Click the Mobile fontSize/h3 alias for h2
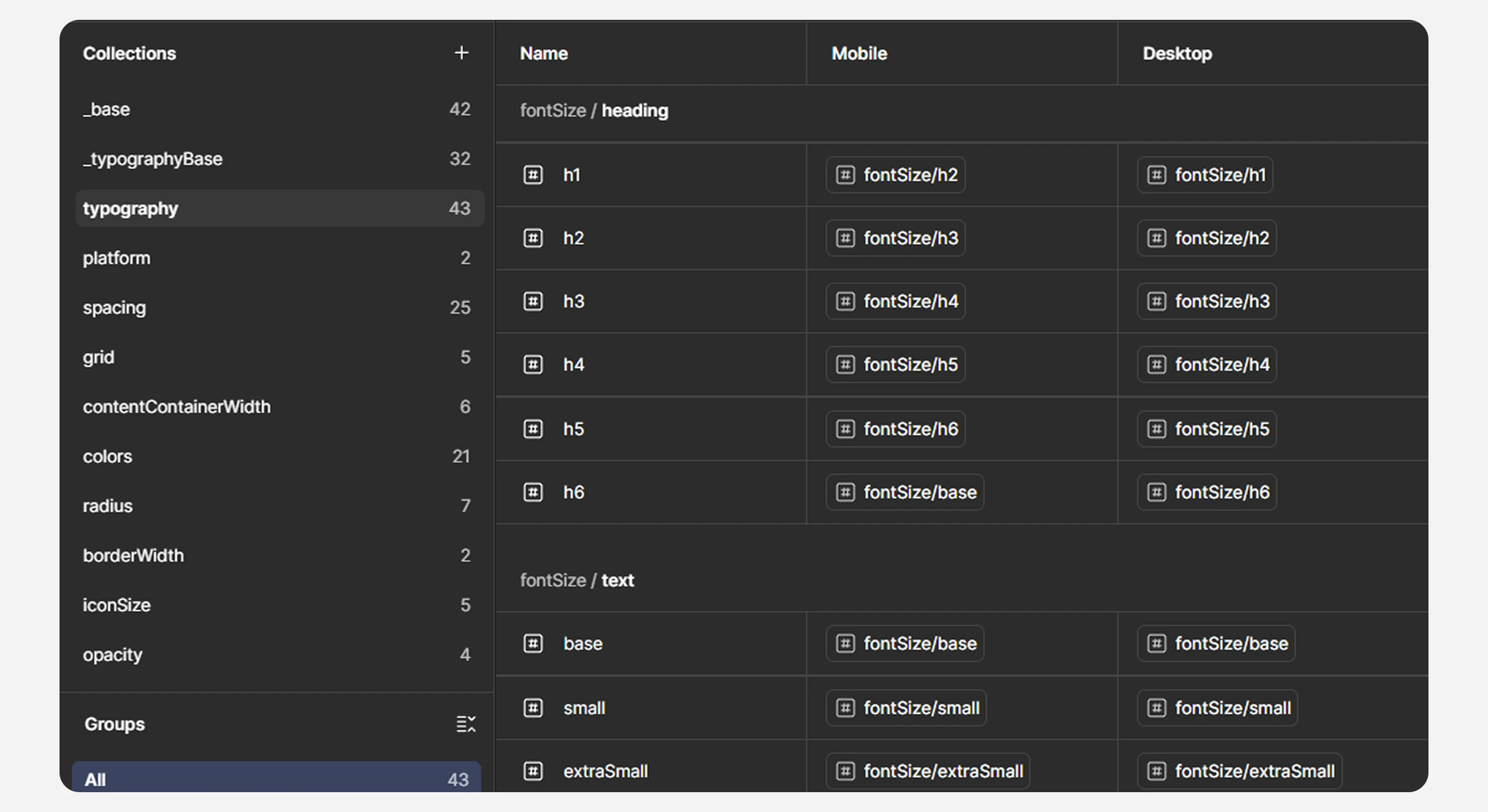Image resolution: width=1488 pixels, height=812 pixels. click(x=896, y=238)
